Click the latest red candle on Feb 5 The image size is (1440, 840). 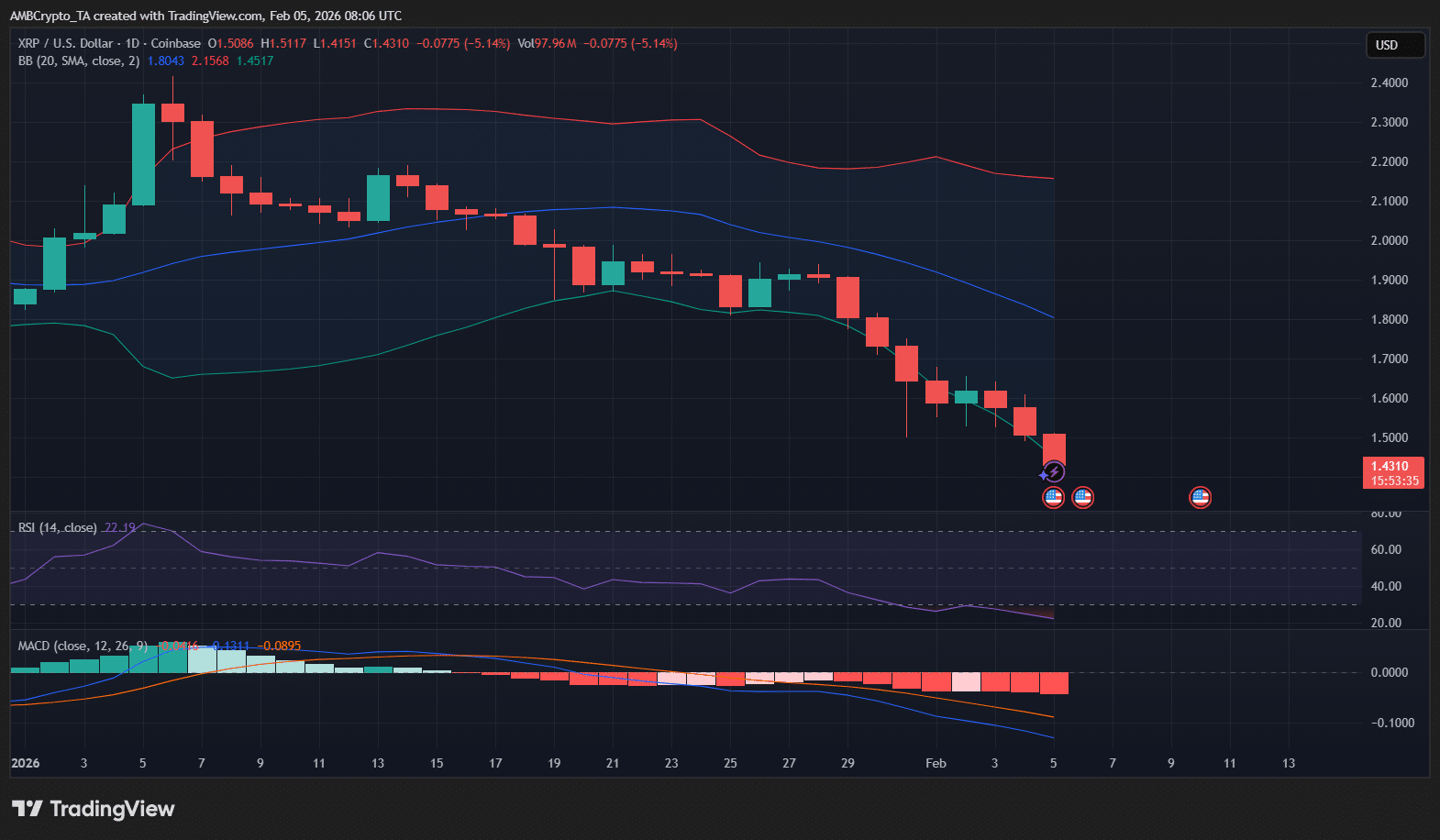[x=1054, y=449]
